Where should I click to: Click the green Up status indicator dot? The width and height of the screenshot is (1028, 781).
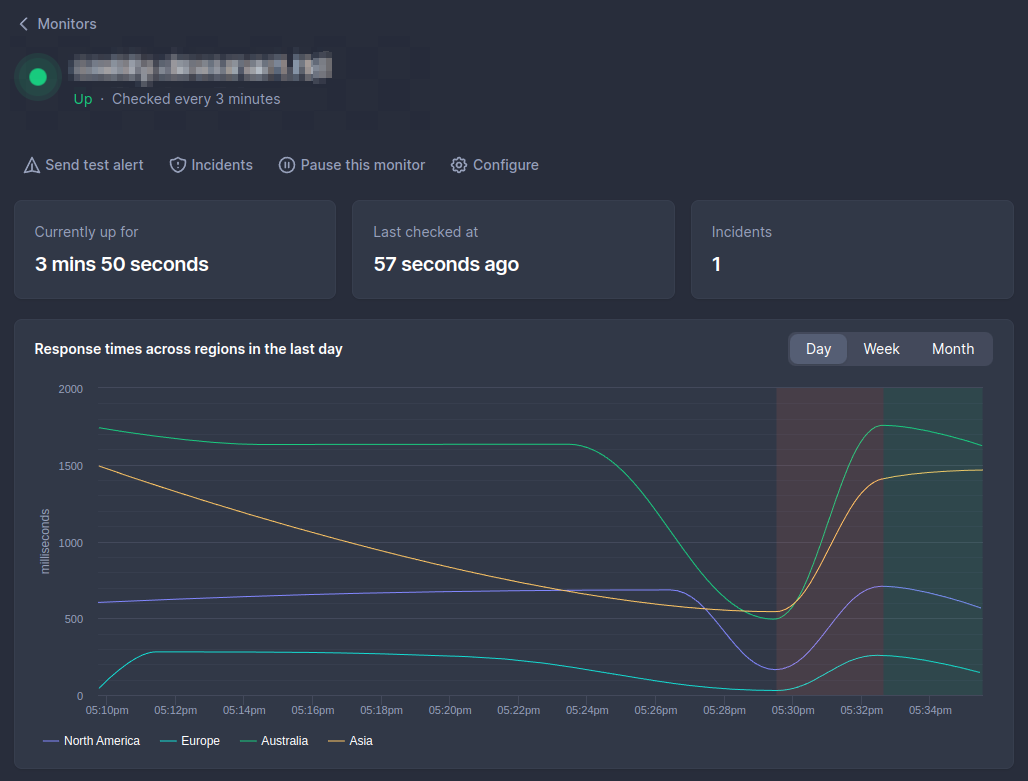pyautogui.click(x=38, y=77)
